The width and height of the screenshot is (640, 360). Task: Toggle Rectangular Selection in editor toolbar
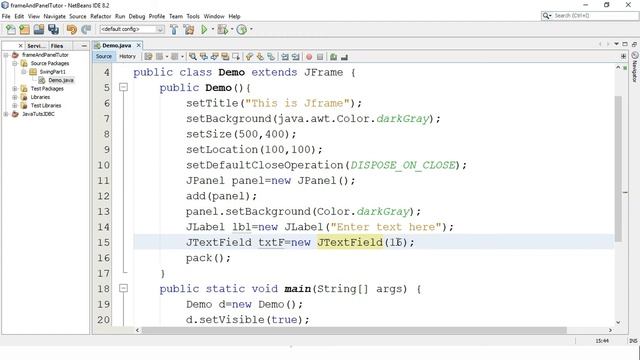coord(236,57)
